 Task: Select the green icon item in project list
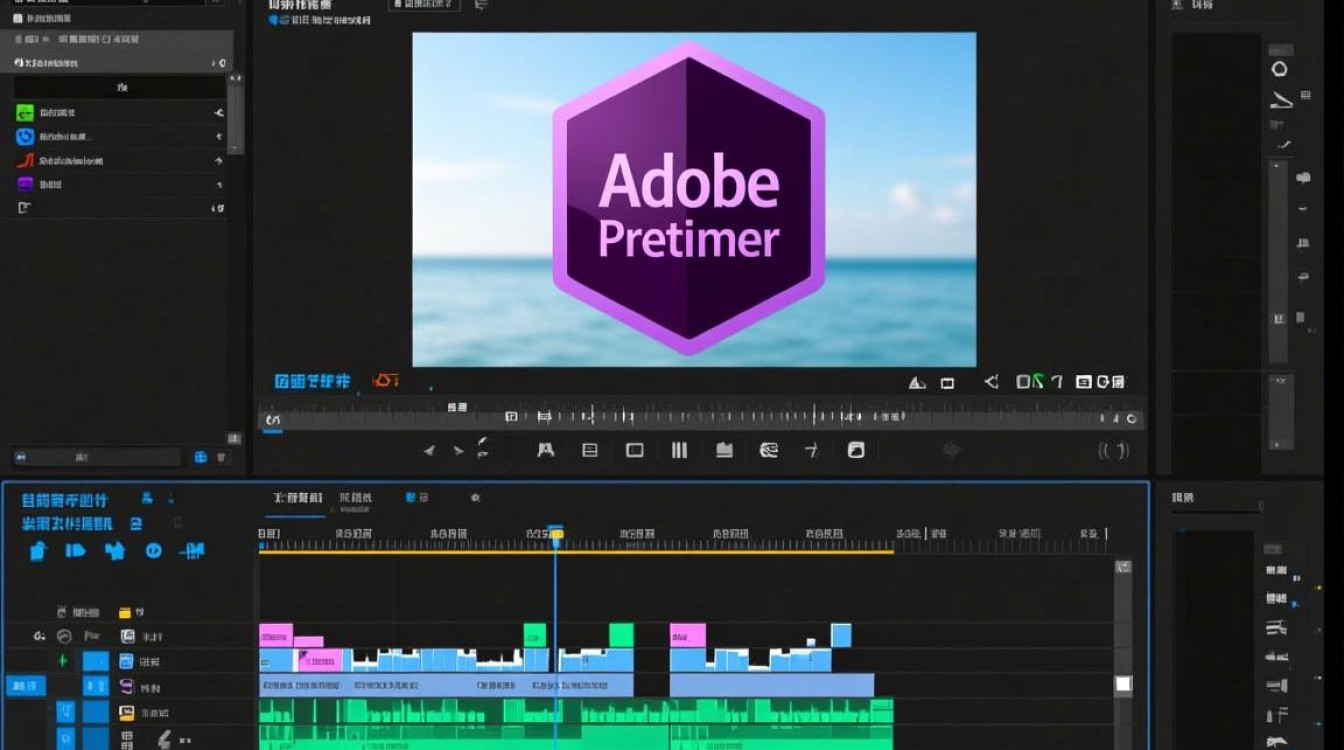pyautogui.click(x=25, y=113)
